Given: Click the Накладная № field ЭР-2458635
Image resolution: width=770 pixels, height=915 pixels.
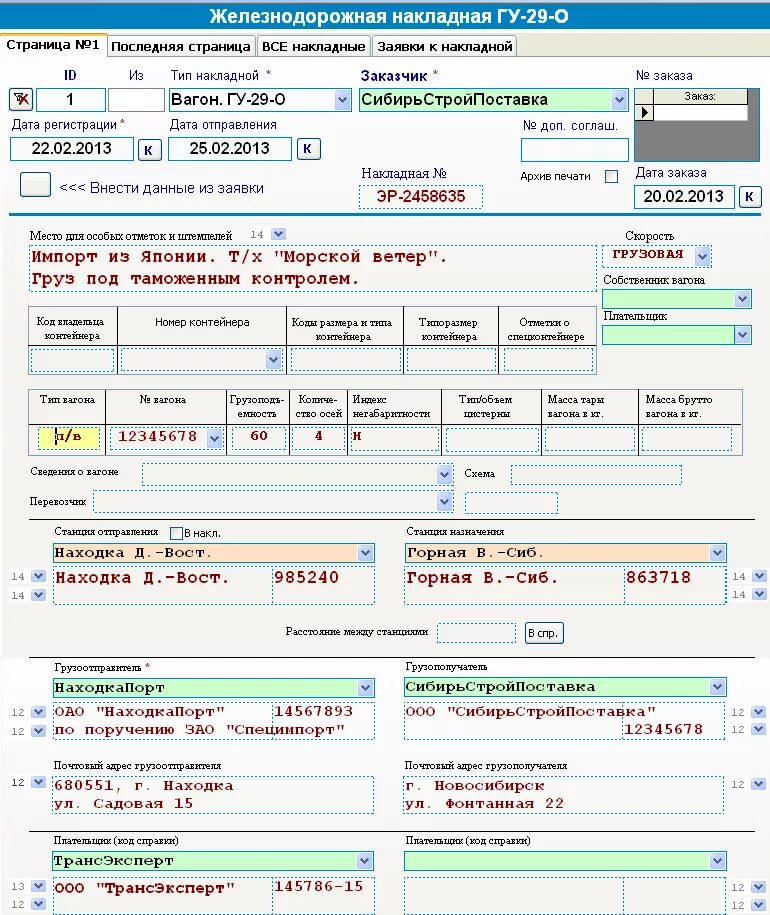Looking at the screenshot, I should pos(421,197).
